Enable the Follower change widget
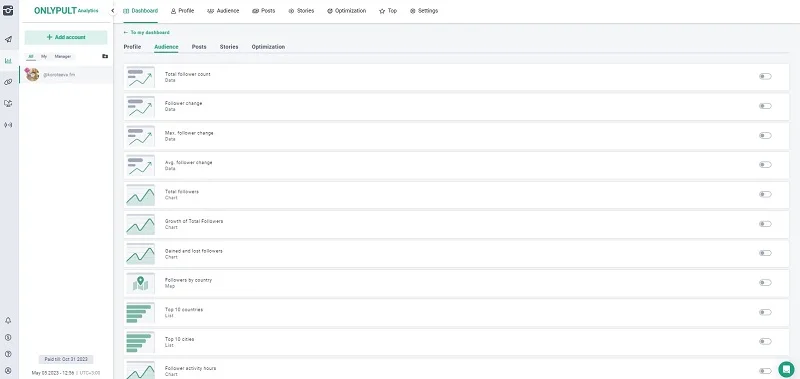The width and height of the screenshot is (800, 379). (x=765, y=106)
